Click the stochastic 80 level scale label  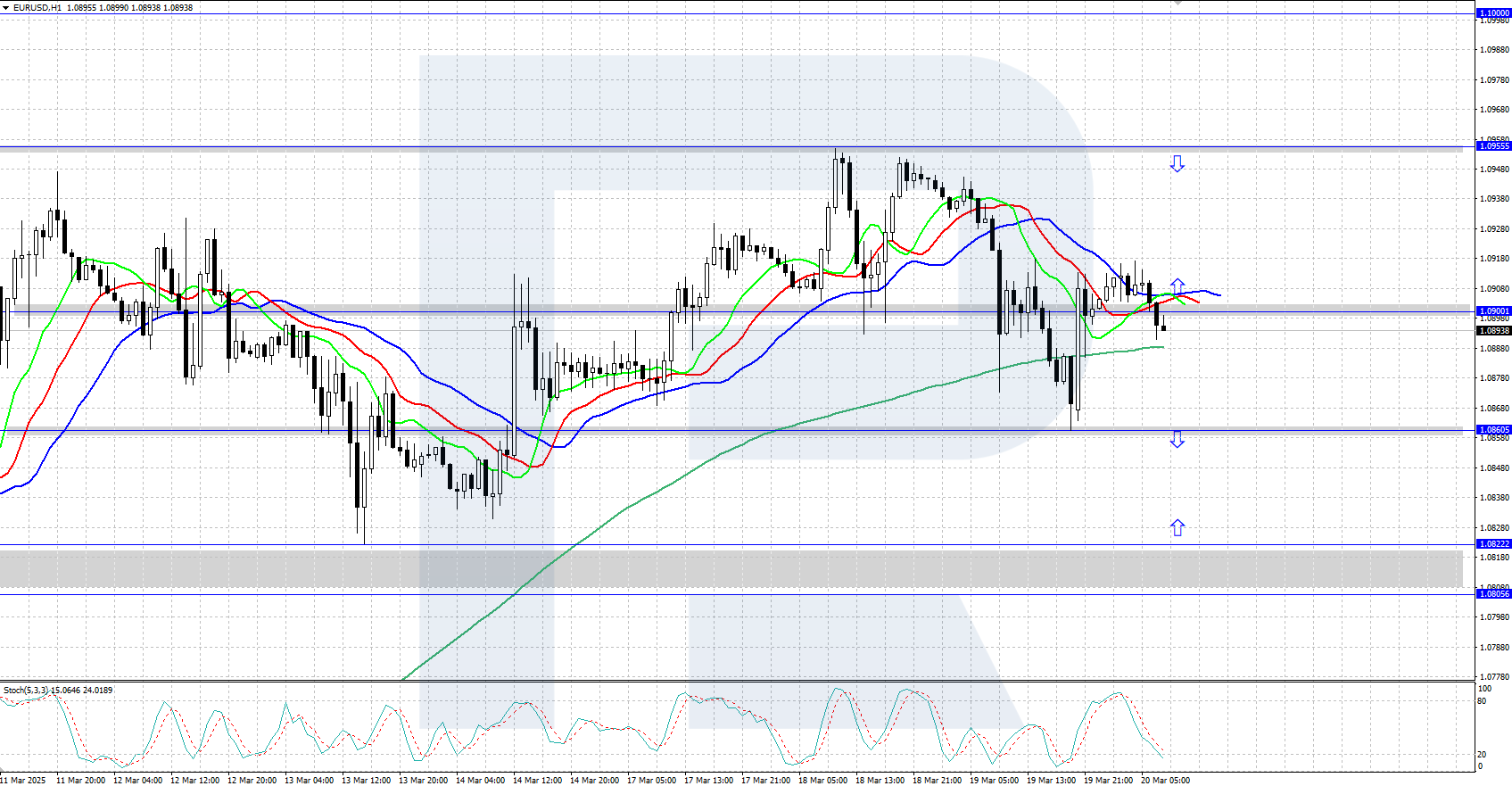1483,701
